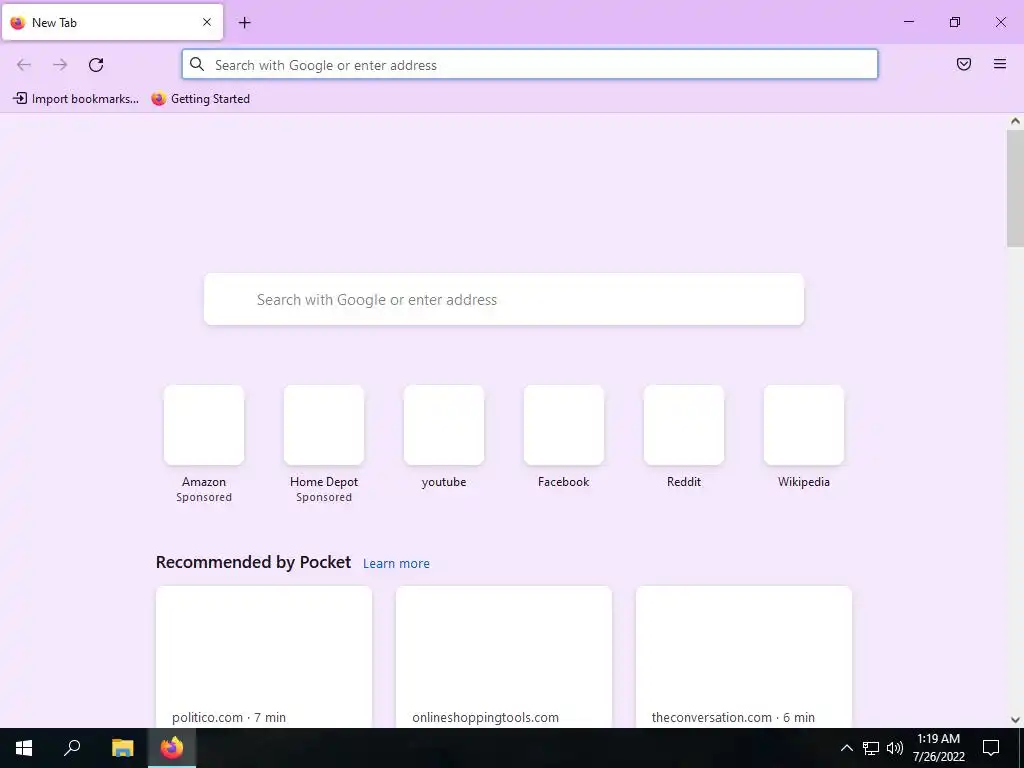Open File Explorer from taskbar

[122, 748]
